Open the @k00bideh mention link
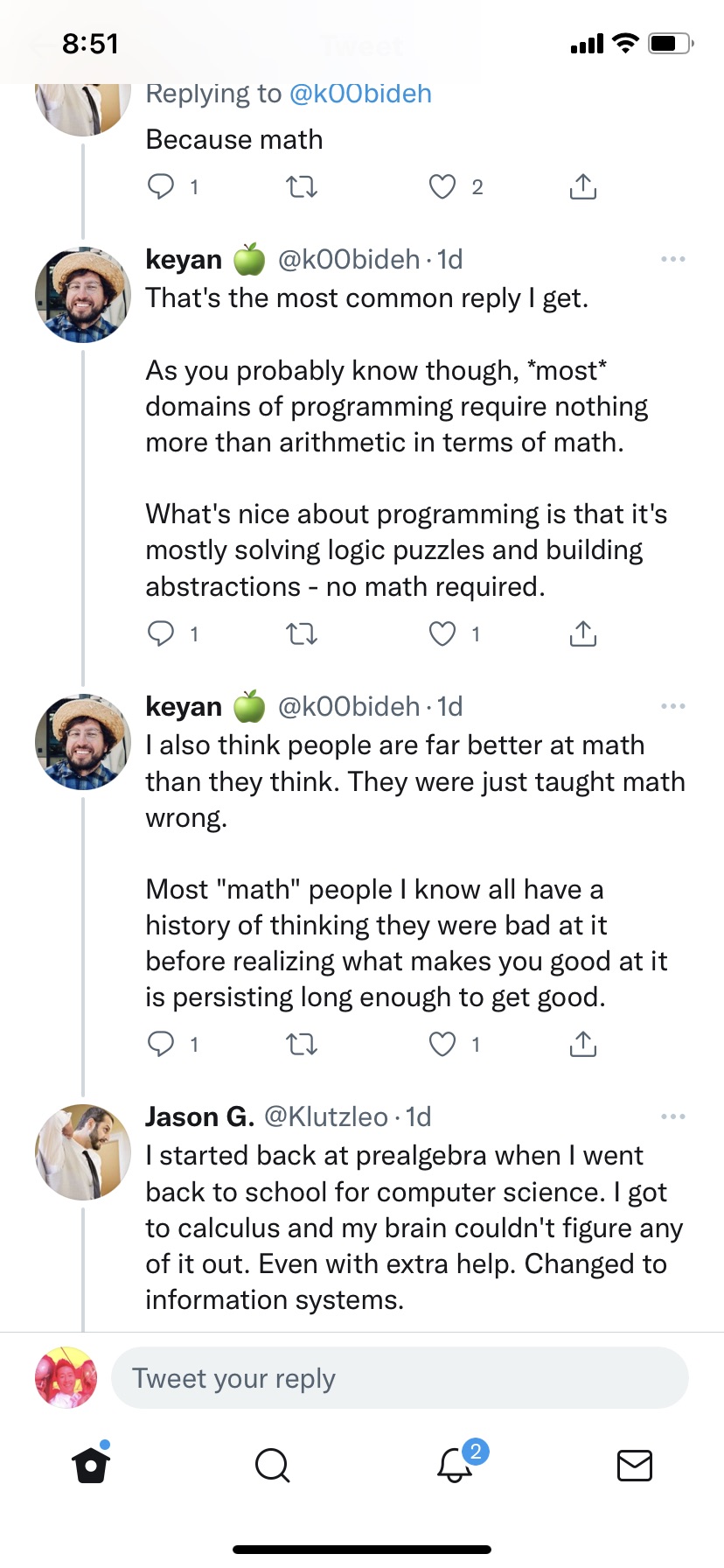The height and width of the screenshot is (1568, 724). 360,94
